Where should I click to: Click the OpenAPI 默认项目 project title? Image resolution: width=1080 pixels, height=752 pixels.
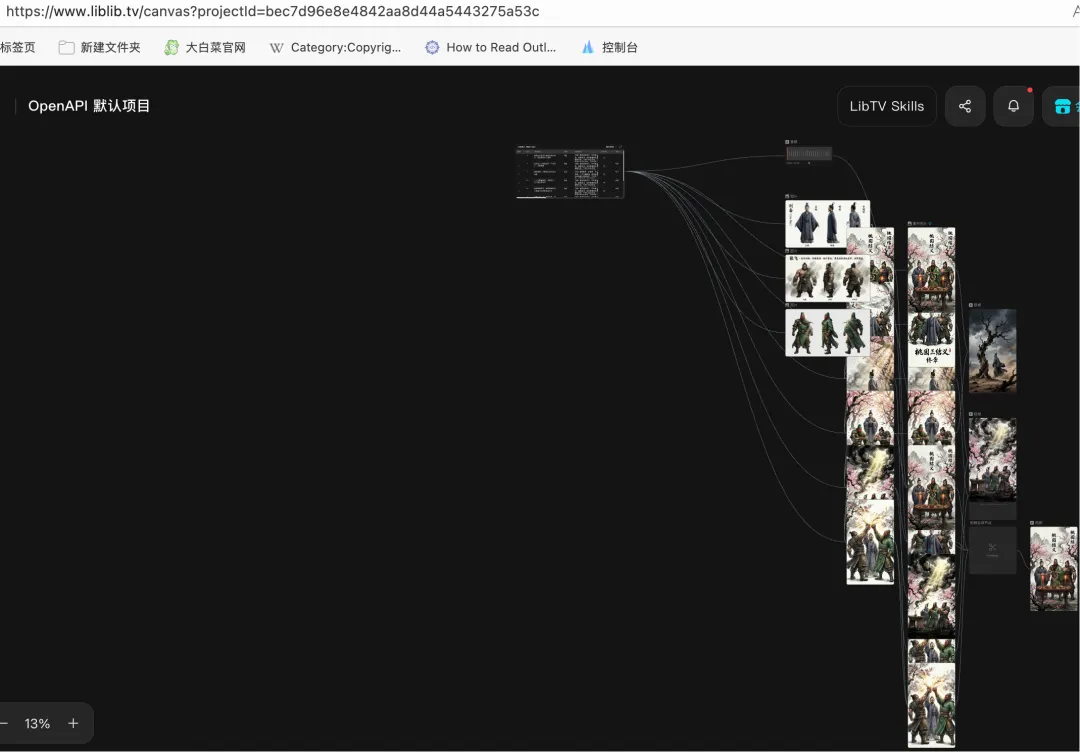click(89, 106)
